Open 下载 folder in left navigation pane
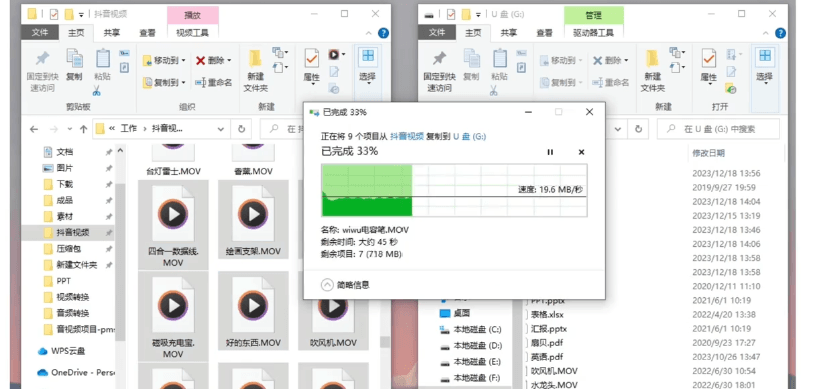The image size is (824, 389). coord(65,185)
